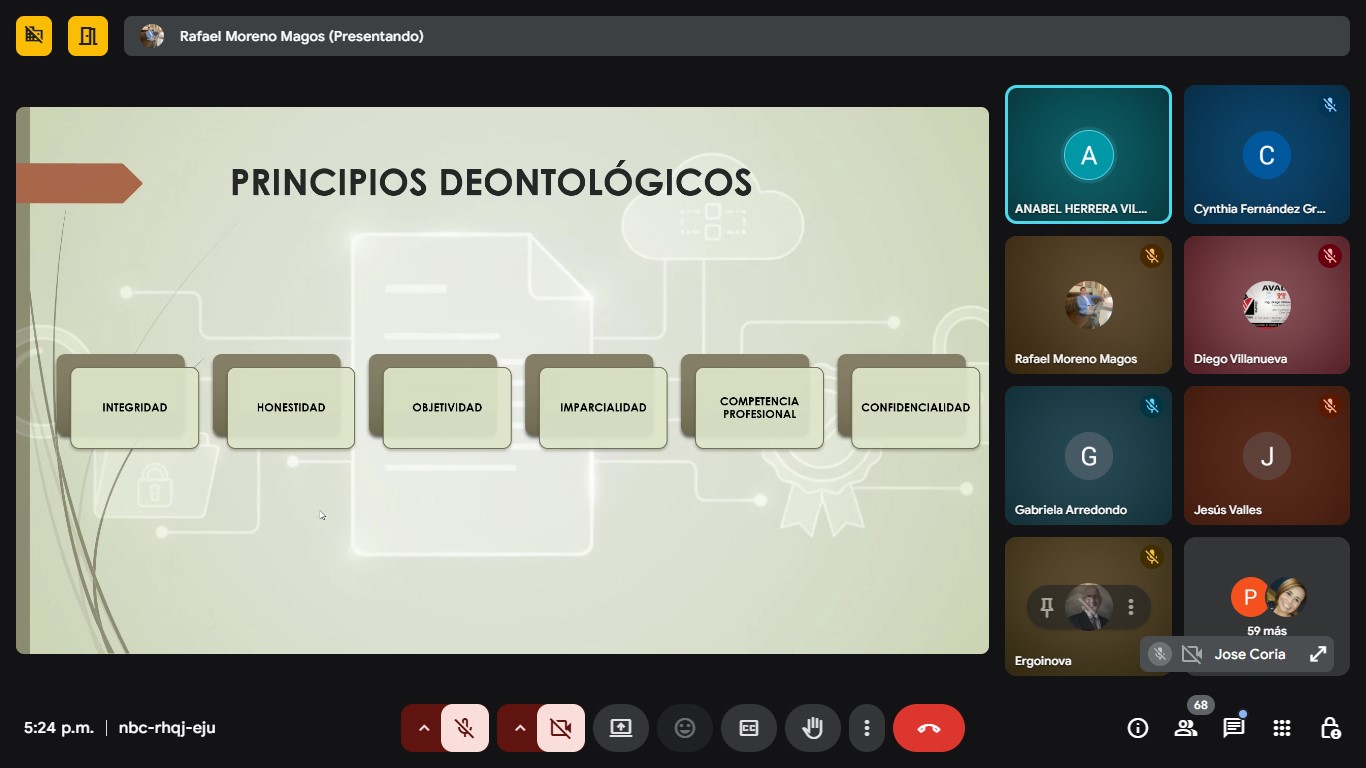Viewport: 1366px width, 768px height.
Task: Select ANABEL HERRERA participant tile
Action: [1088, 154]
